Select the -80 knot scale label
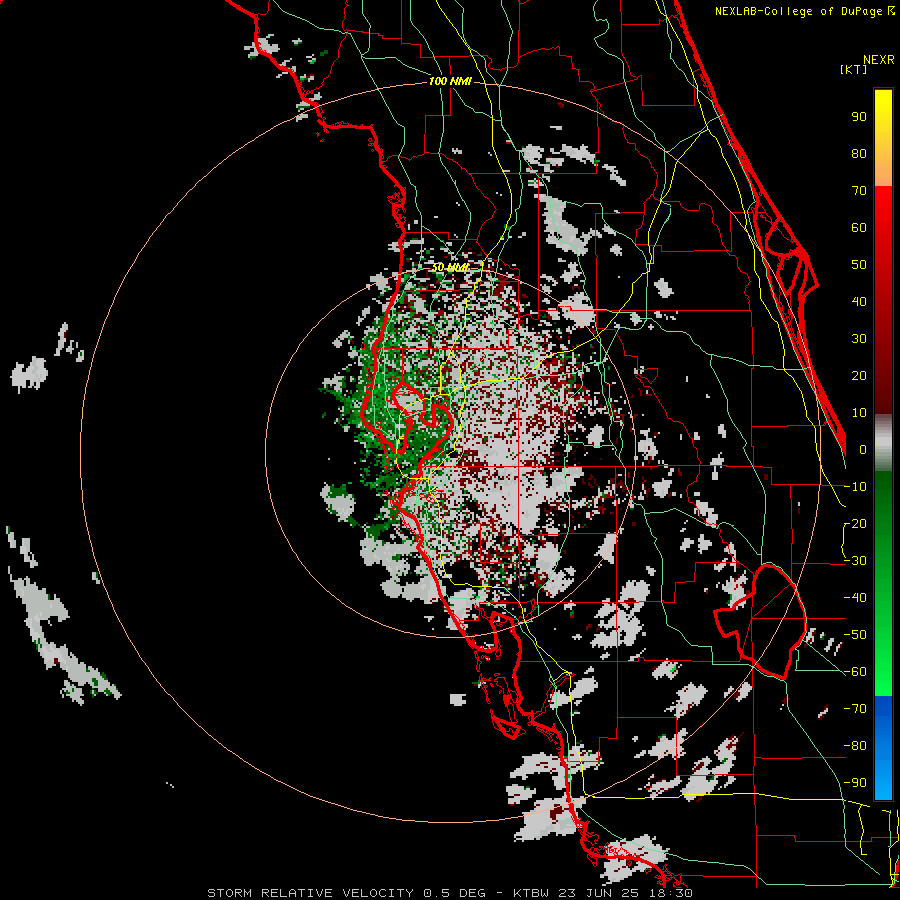This screenshot has width=900, height=900. [855, 746]
